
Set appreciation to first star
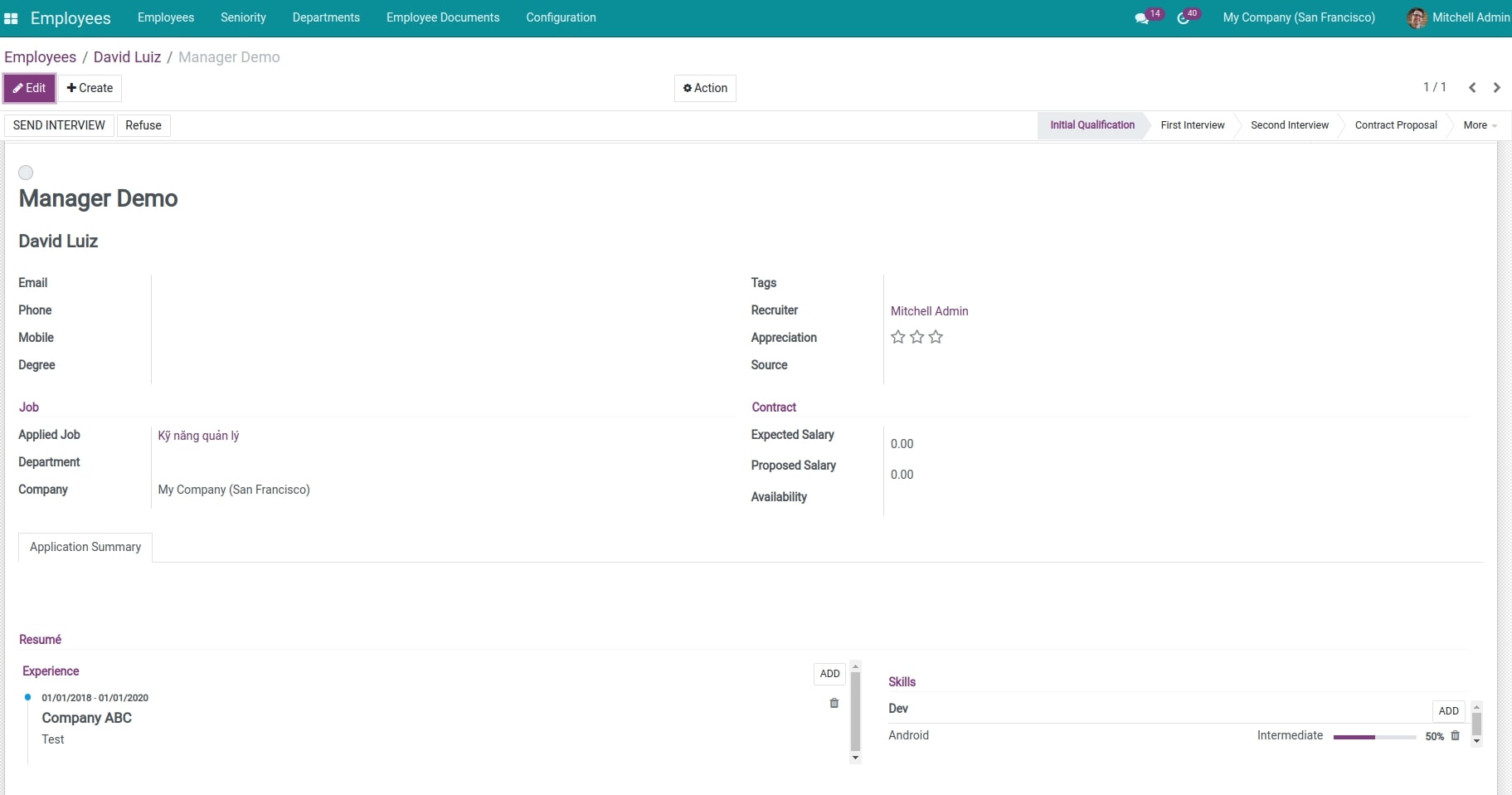897,337
